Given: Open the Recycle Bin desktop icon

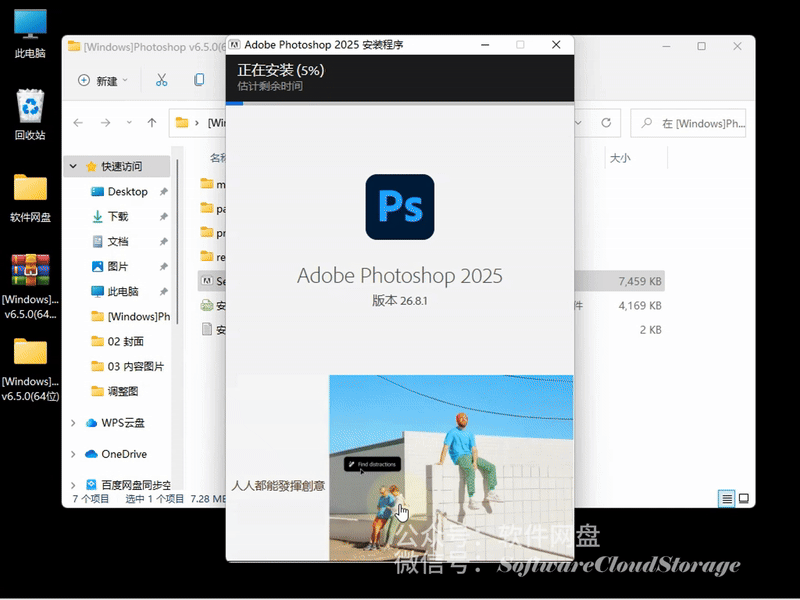Looking at the screenshot, I should coord(30,113).
